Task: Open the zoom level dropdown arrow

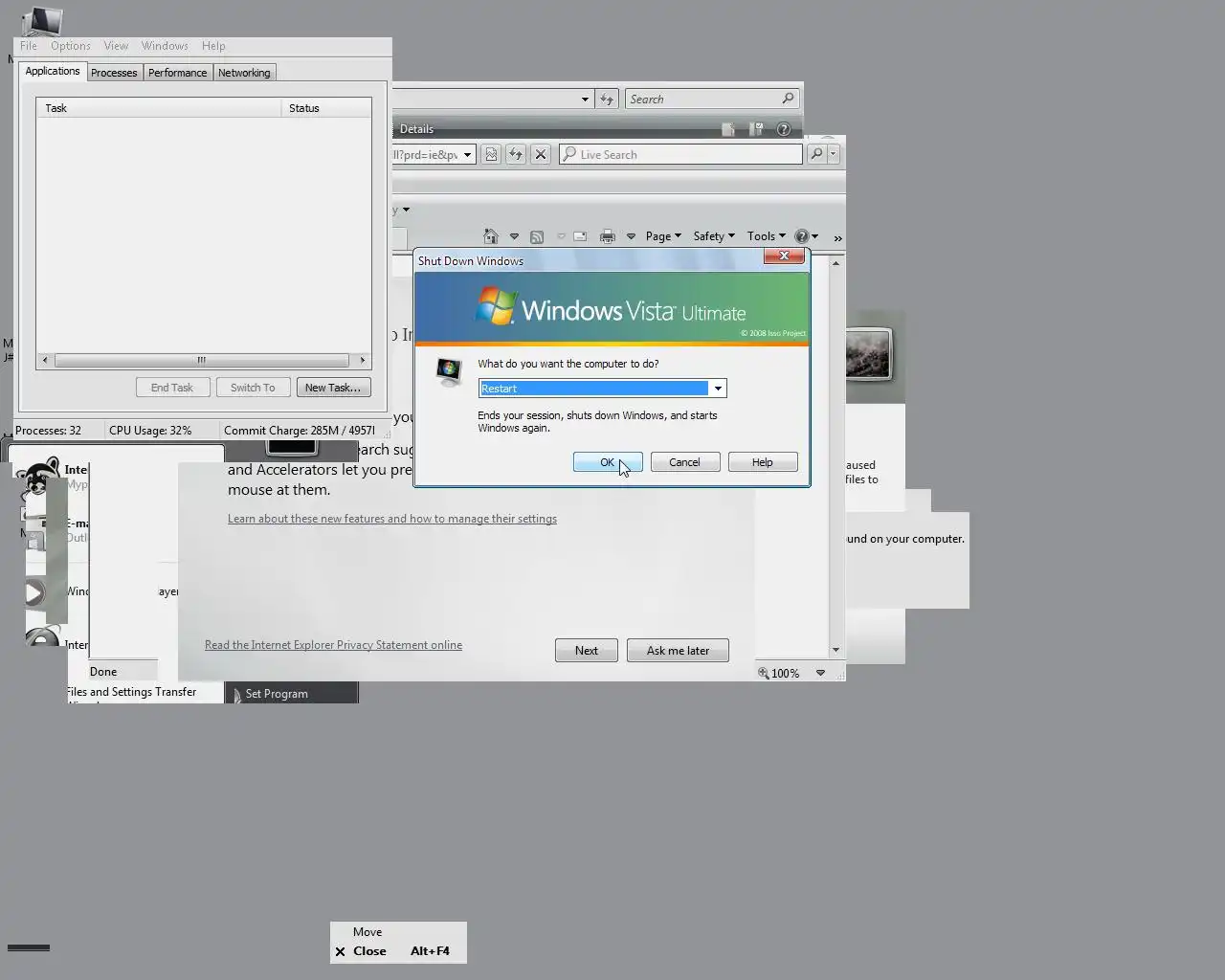Action: 820,673
